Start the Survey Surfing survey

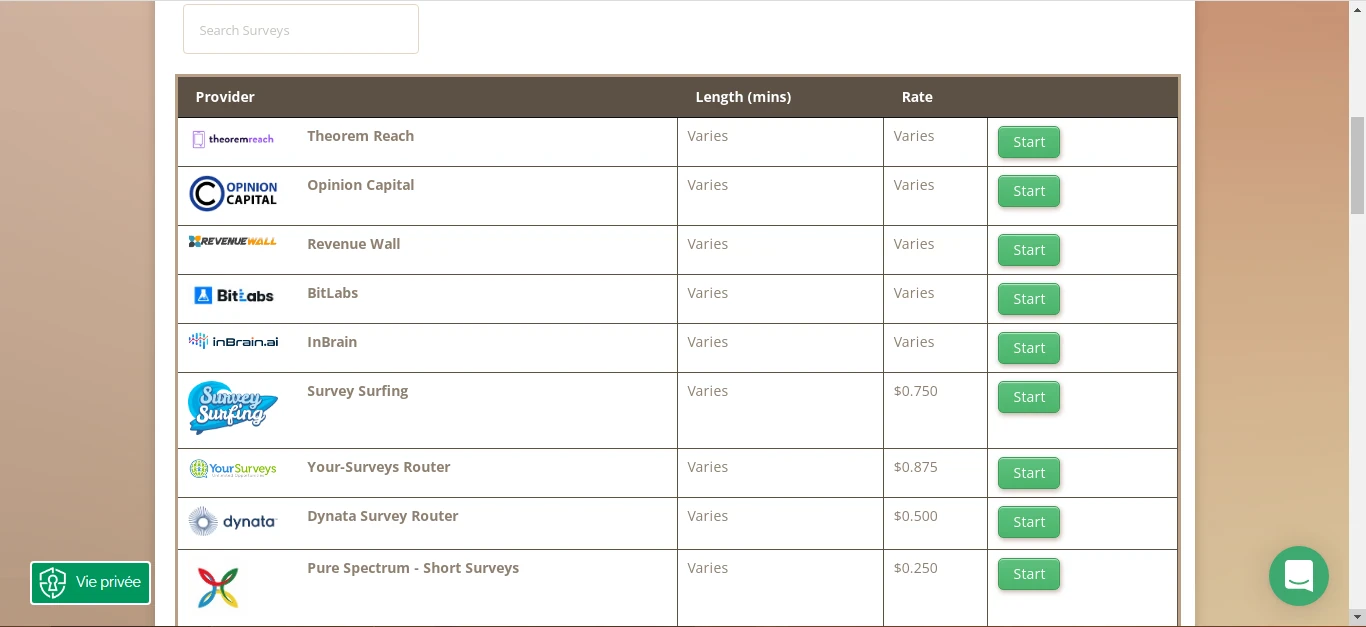click(1029, 397)
